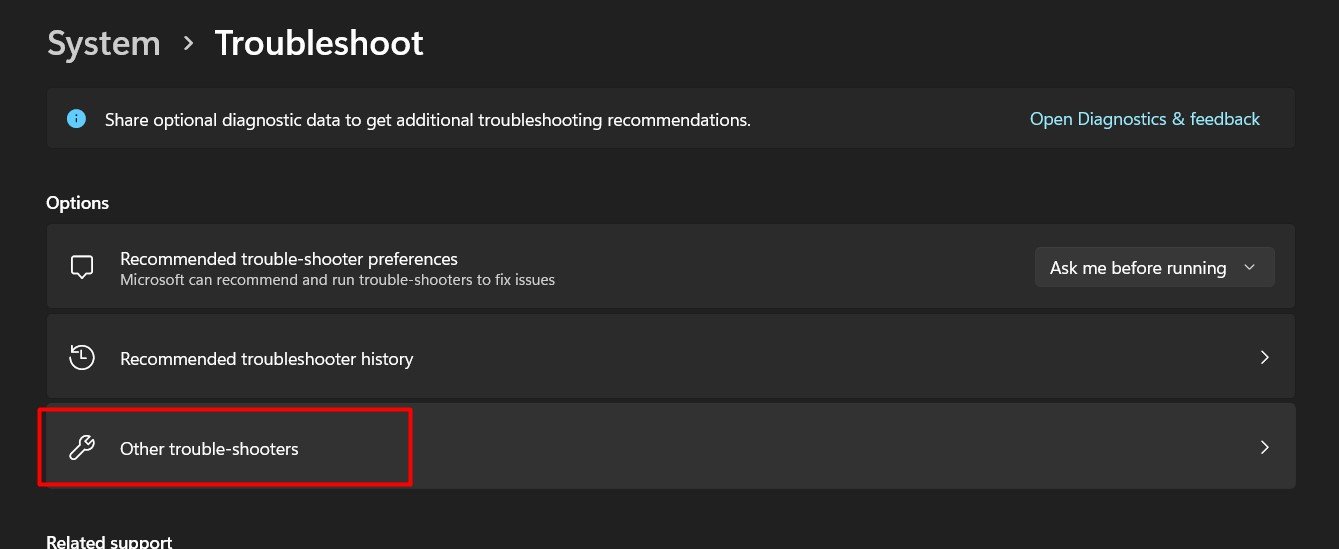Screen dimensions: 1339x549
Task: Click the wrench icon beside Other trouble-shooters
Action: 81,448
